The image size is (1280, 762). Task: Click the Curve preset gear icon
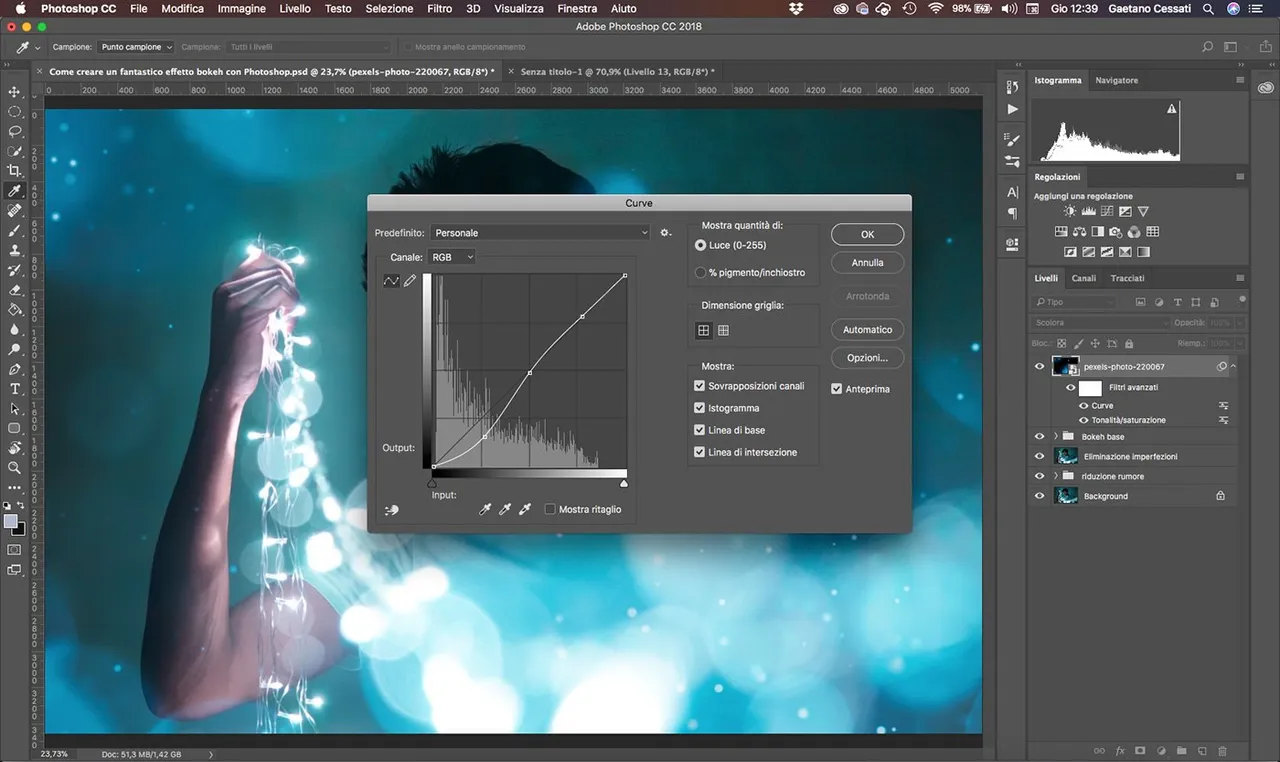666,233
